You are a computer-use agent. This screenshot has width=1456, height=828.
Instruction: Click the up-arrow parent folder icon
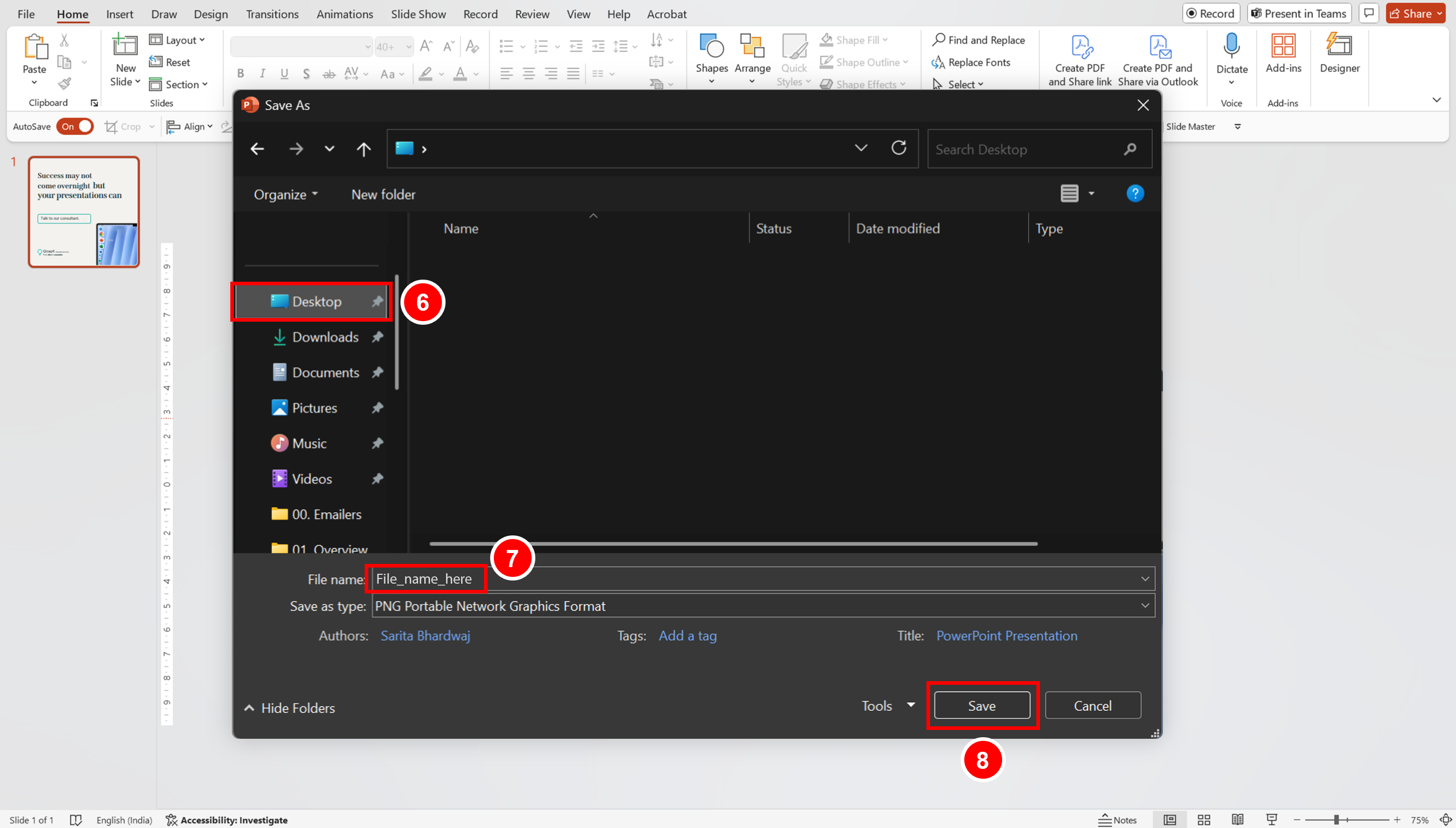pos(363,149)
